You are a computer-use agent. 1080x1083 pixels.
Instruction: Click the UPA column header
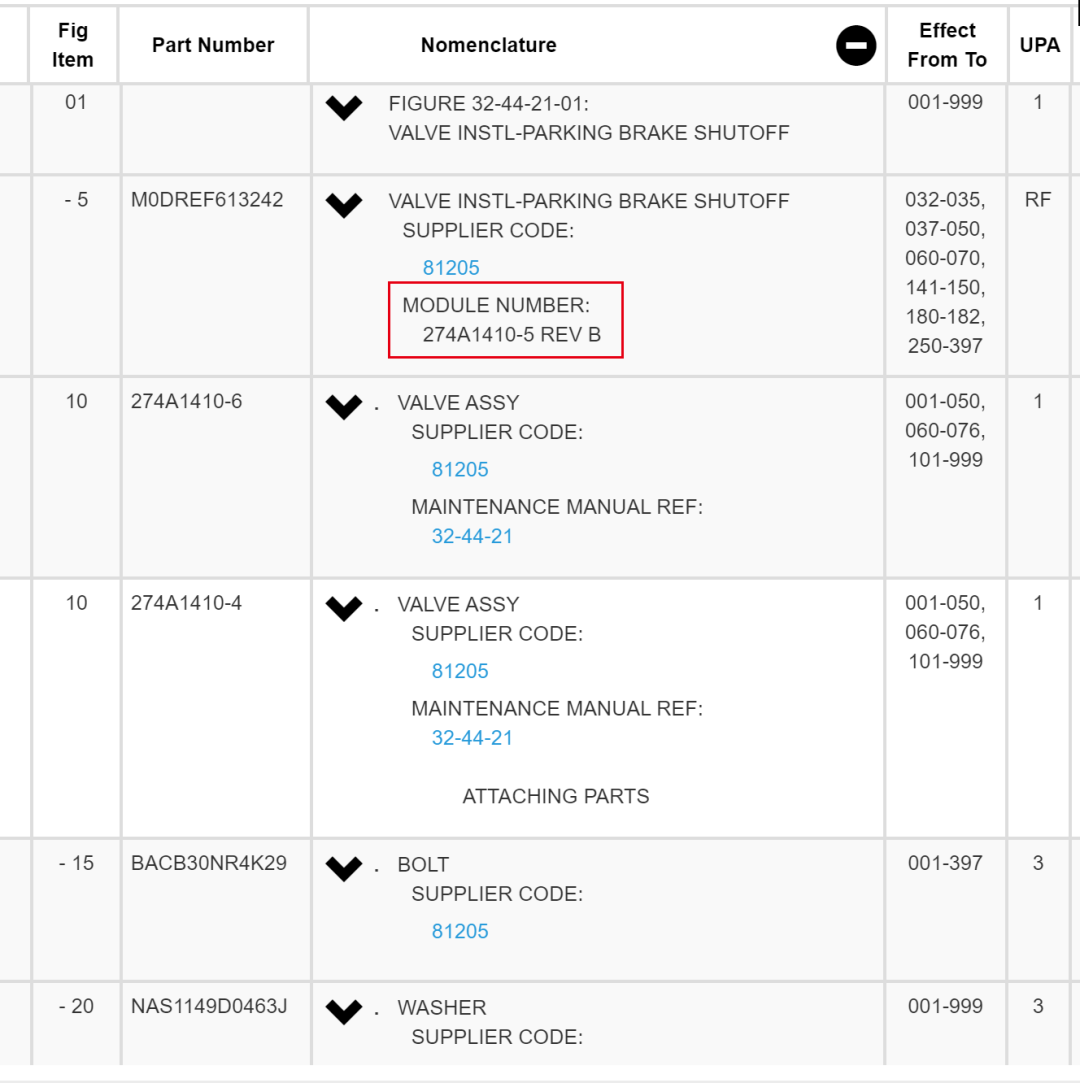[x=1039, y=46]
